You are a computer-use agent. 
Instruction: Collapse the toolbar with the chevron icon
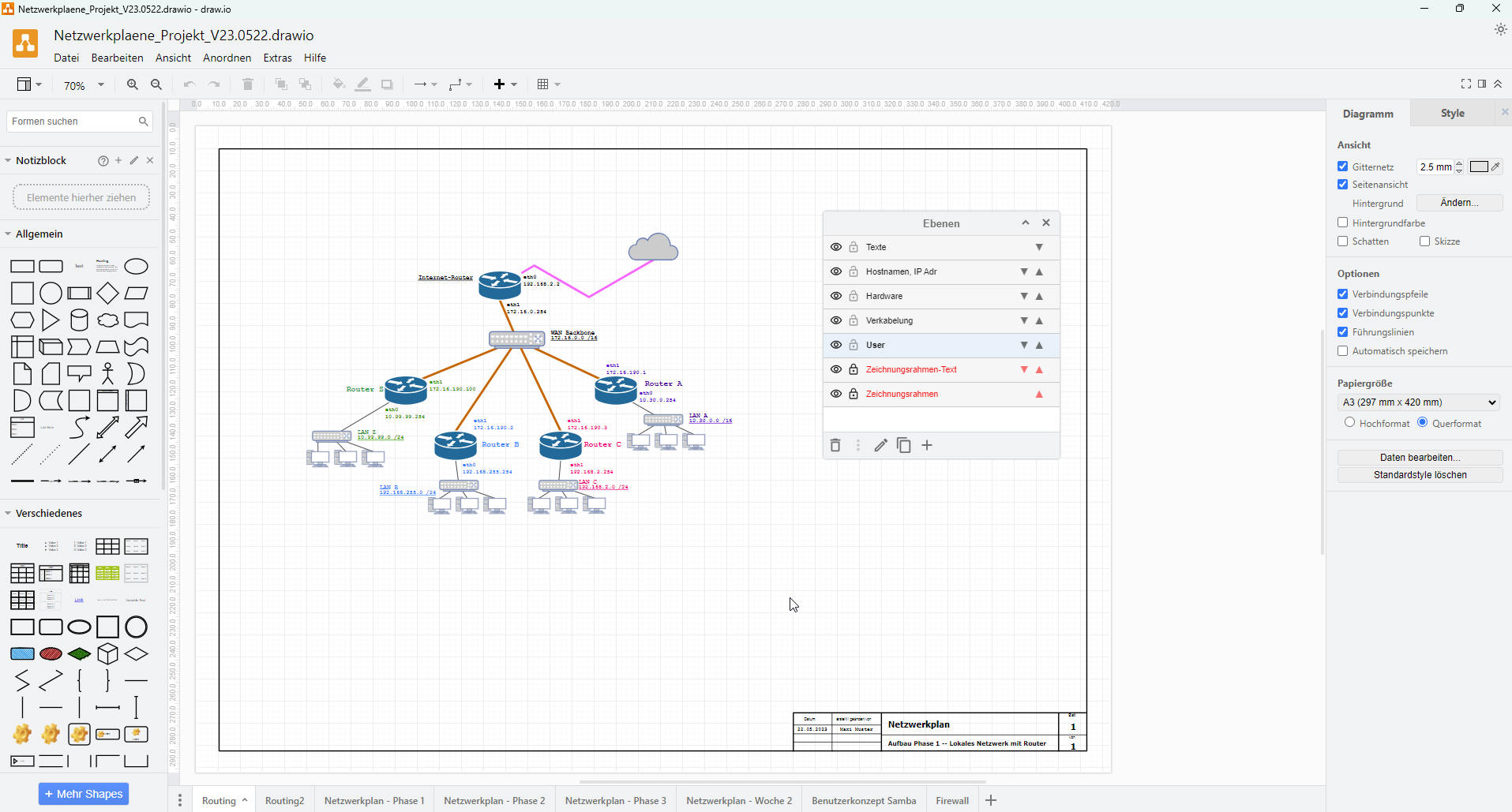pos(1498,84)
